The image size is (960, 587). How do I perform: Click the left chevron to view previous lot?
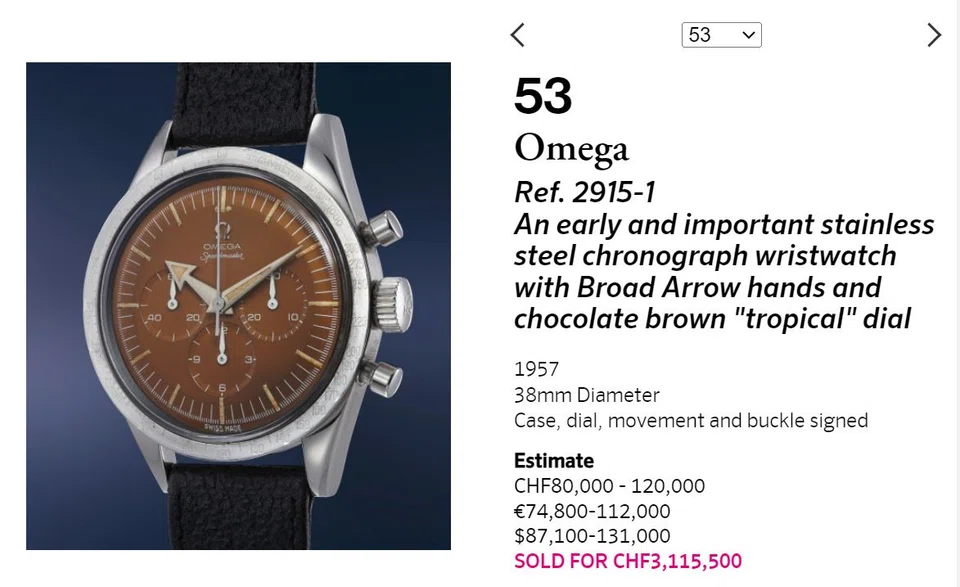pyautogui.click(x=517, y=35)
